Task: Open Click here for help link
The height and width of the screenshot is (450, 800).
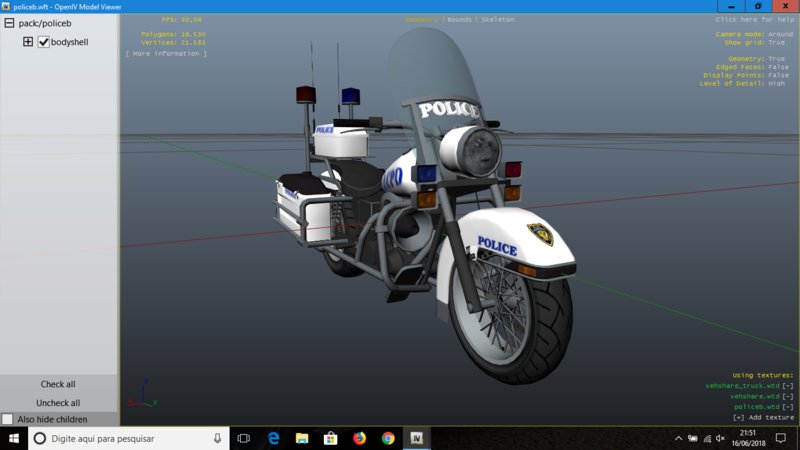Action: click(x=755, y=19)
